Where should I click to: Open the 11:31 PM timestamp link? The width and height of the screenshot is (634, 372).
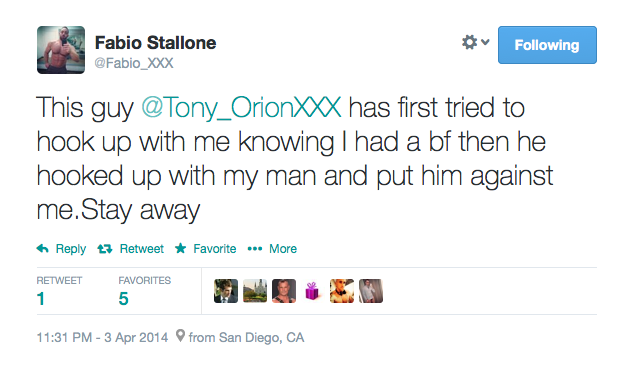click(x=102, y=337)
